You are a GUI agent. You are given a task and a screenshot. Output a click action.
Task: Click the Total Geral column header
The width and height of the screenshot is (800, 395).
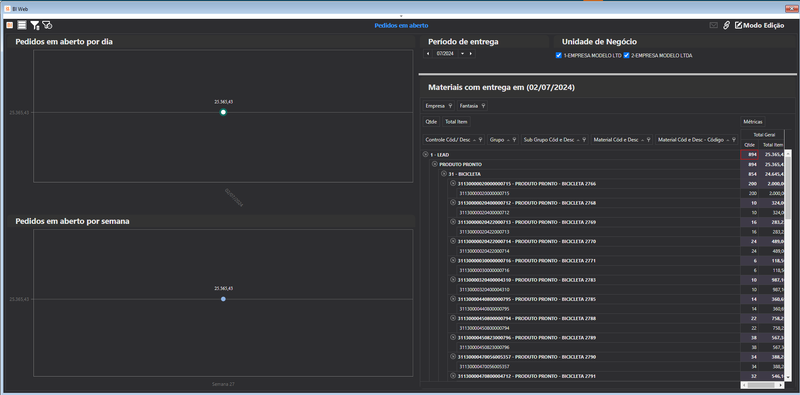[x=764, y=135]
